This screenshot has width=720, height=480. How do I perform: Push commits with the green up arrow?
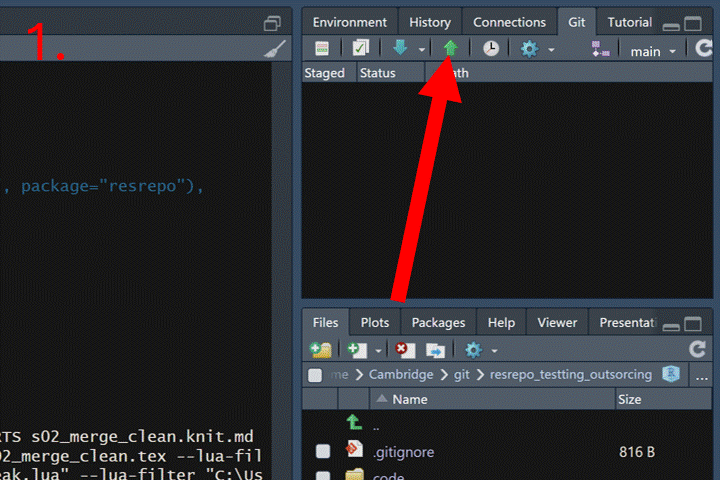tap(450, 48)
